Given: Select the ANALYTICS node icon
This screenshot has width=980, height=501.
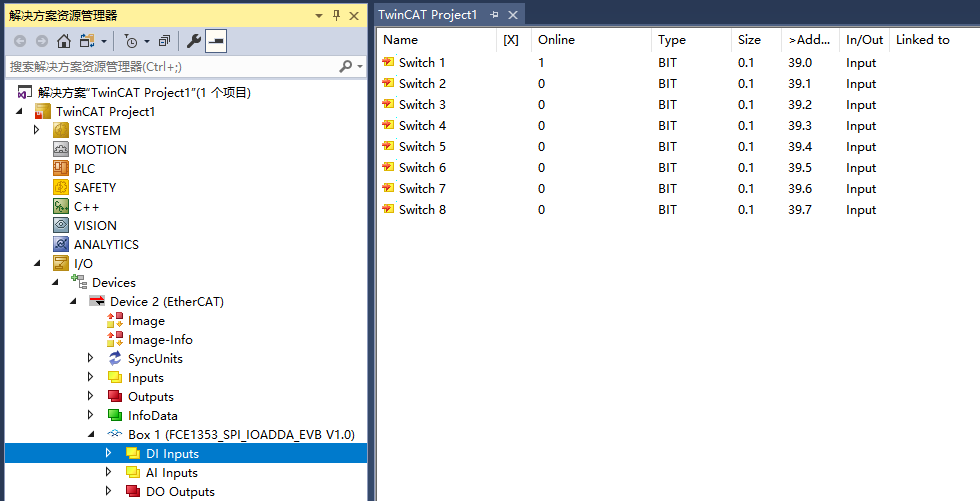Looking at the screenshot, I should click(61, 244).
